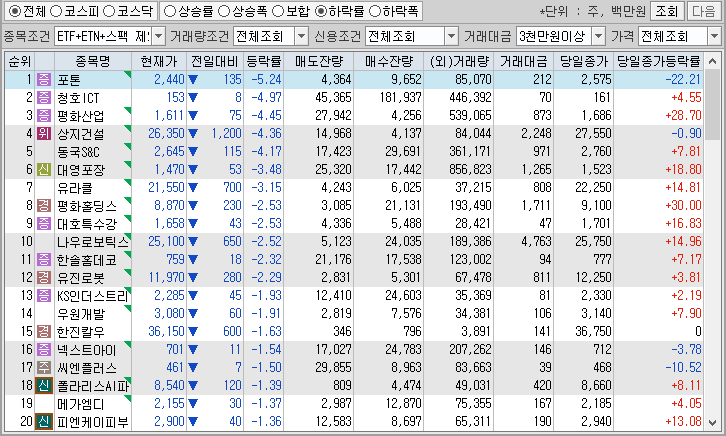Viewport: 726px width, 436px height.
Task: Click the 경 badge icon beside 유진로봇
Action: pos(44,278)
